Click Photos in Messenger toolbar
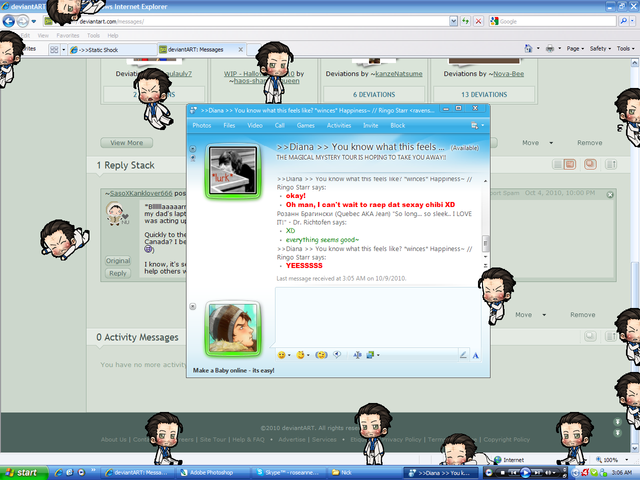The image size is (640, 480). pos(202,125)
